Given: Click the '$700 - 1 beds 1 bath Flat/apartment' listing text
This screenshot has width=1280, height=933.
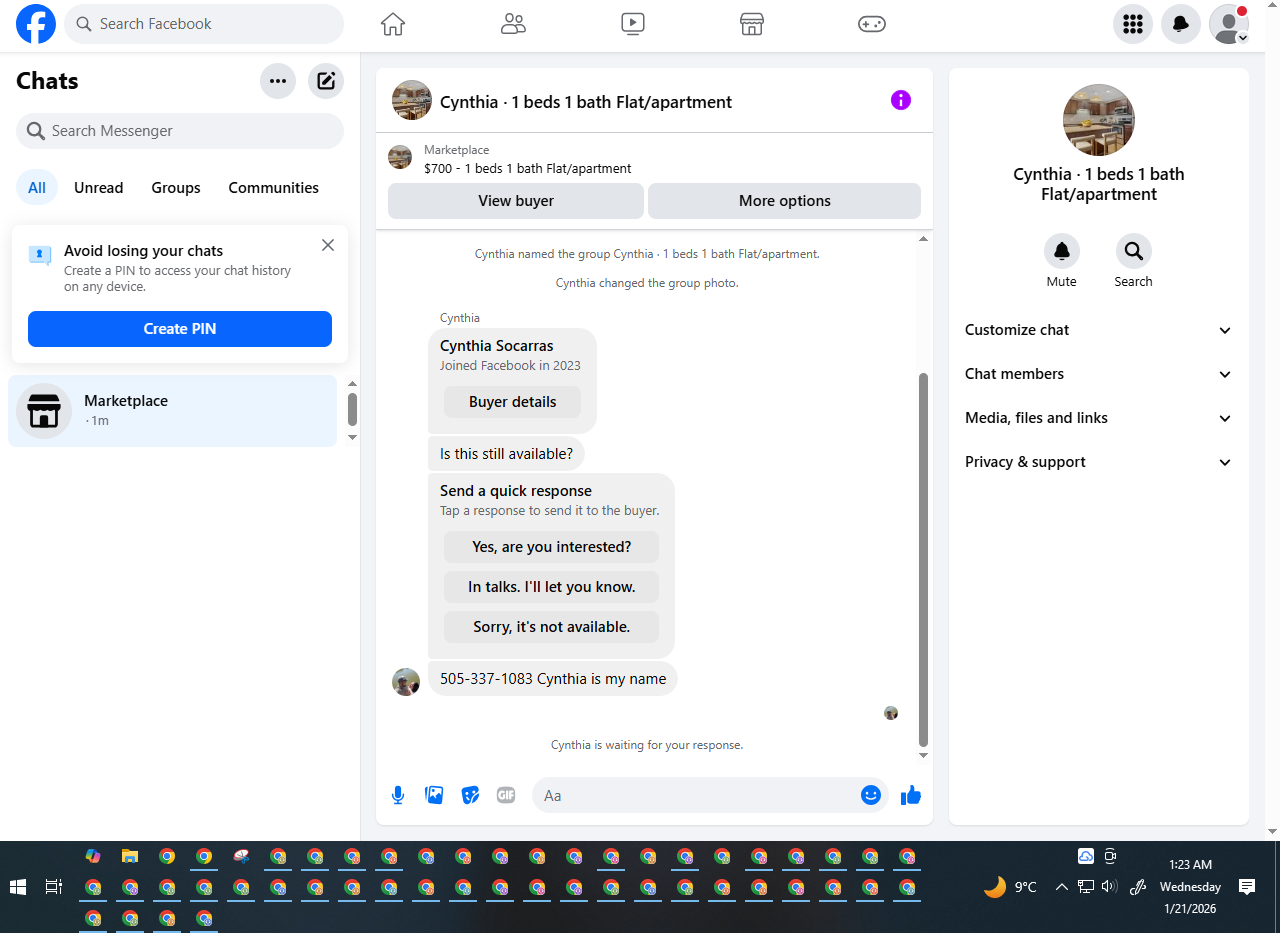Looking at the screenshot, I should 528,169.
